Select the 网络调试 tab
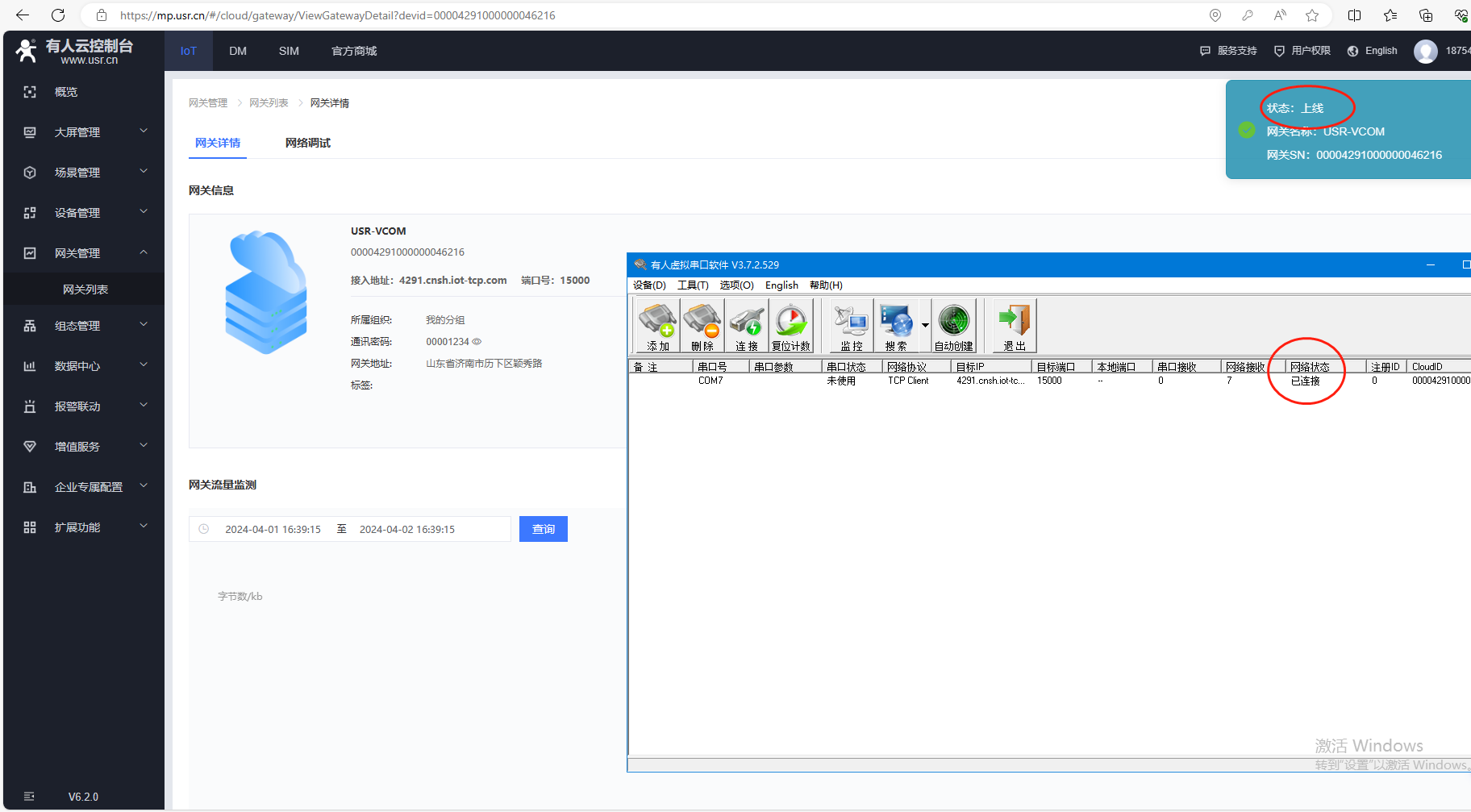The width and height of the screenshot is (1471, 812). 308,143
